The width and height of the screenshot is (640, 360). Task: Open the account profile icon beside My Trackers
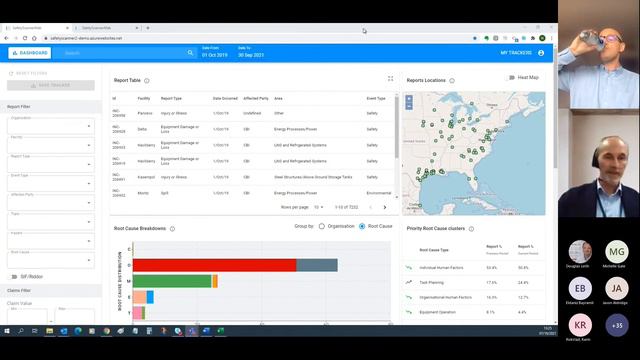point(541,53)
